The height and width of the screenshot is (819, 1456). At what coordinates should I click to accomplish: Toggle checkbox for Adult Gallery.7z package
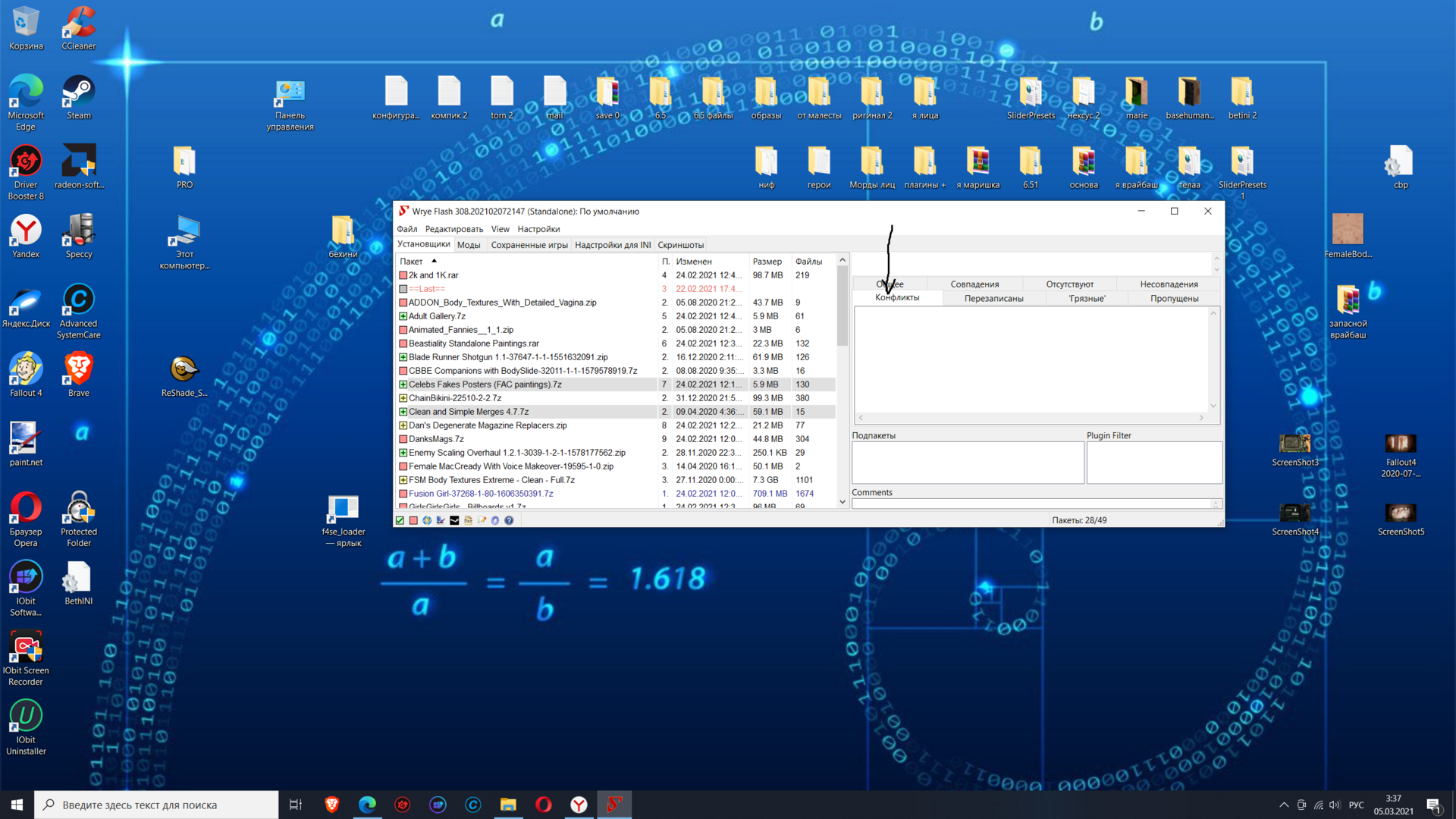[x=403, y=316]
